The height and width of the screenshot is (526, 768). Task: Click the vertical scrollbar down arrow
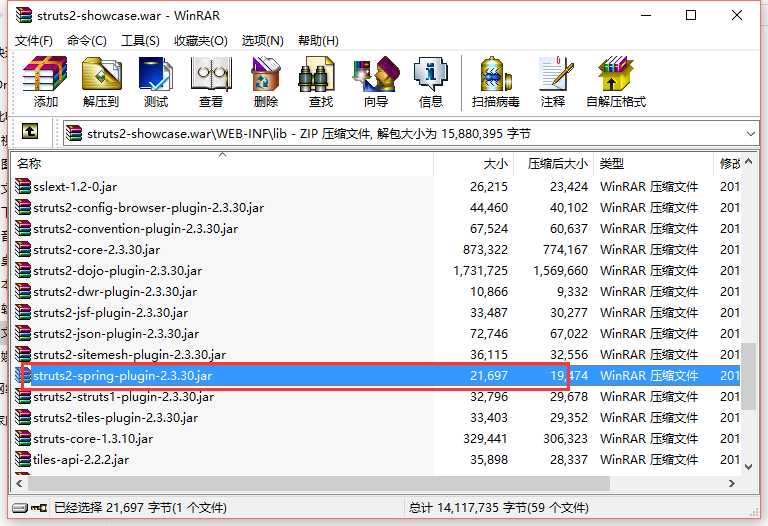(748, 467)
